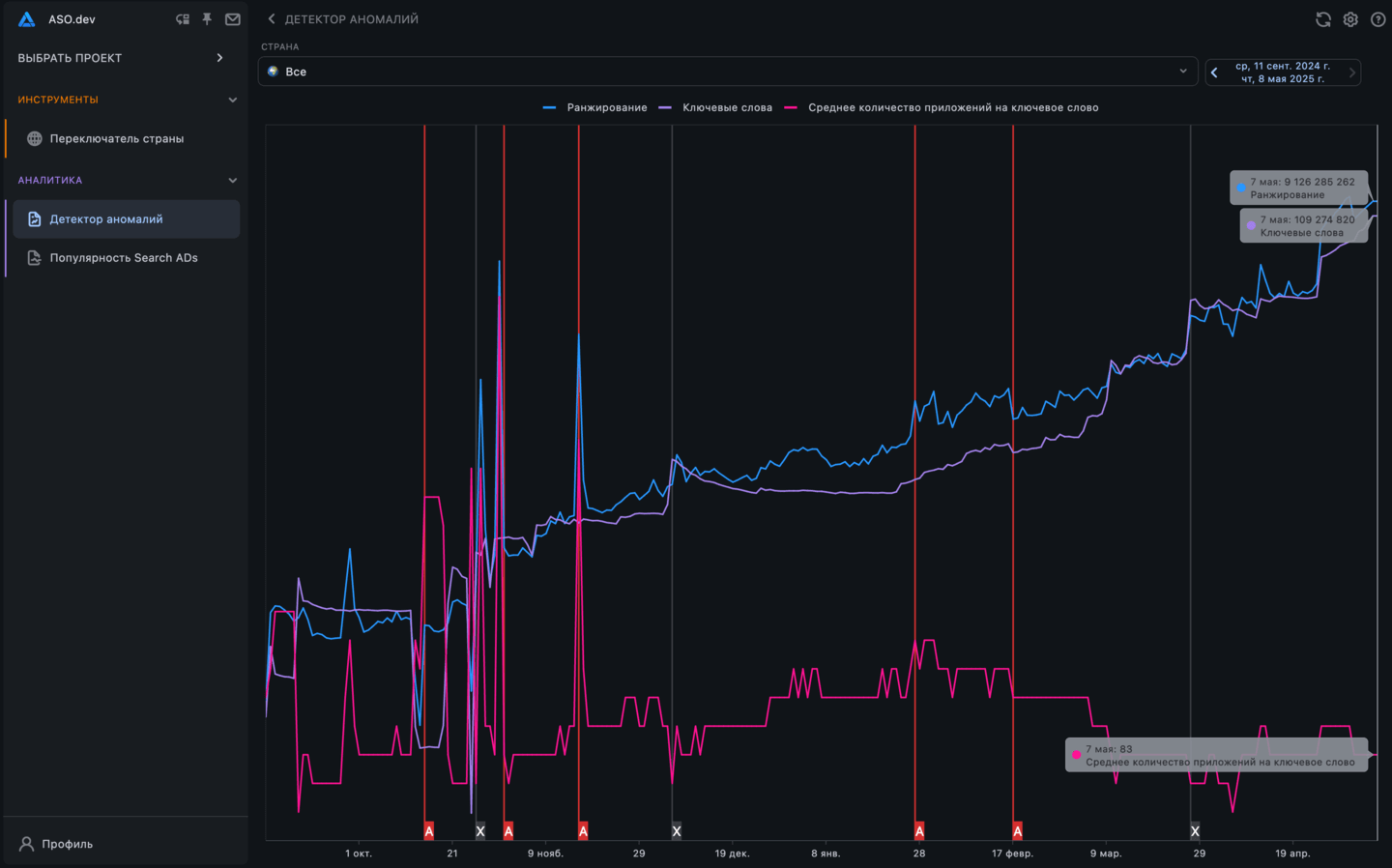Open help via the question mark icon
The width and height of the screenshot is (1392, 868).
coord(1378,18)
